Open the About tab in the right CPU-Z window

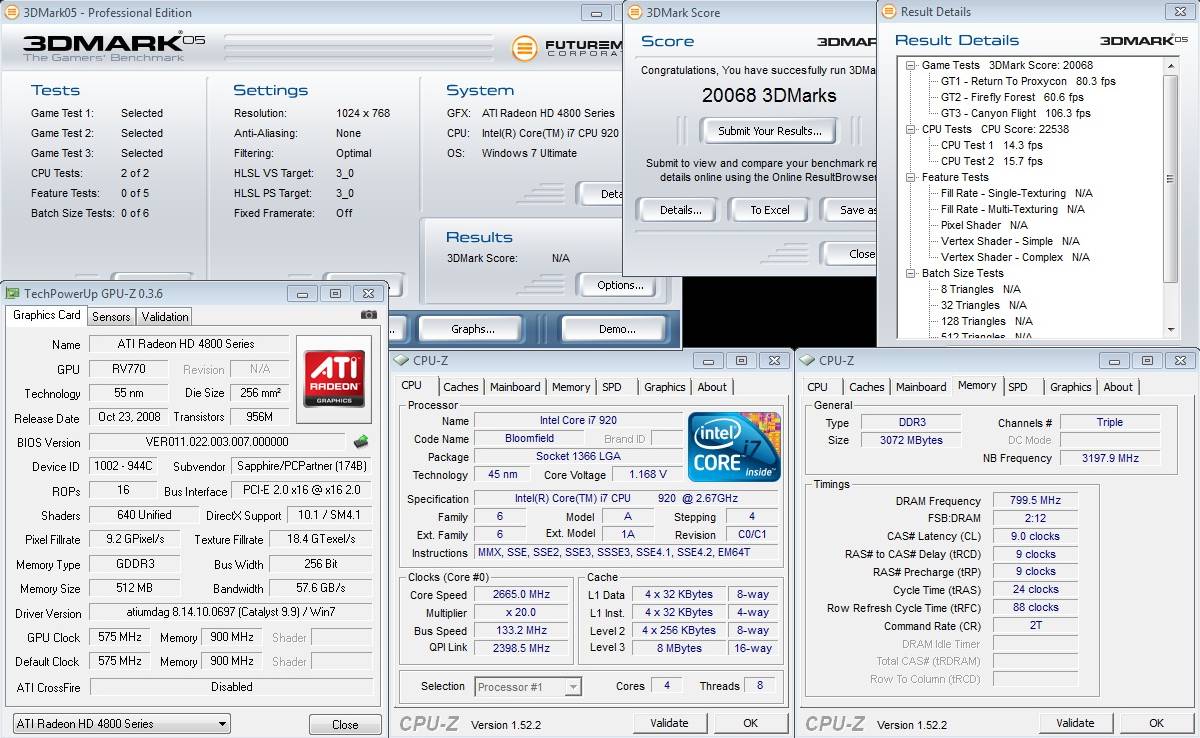click(1118, 387)
